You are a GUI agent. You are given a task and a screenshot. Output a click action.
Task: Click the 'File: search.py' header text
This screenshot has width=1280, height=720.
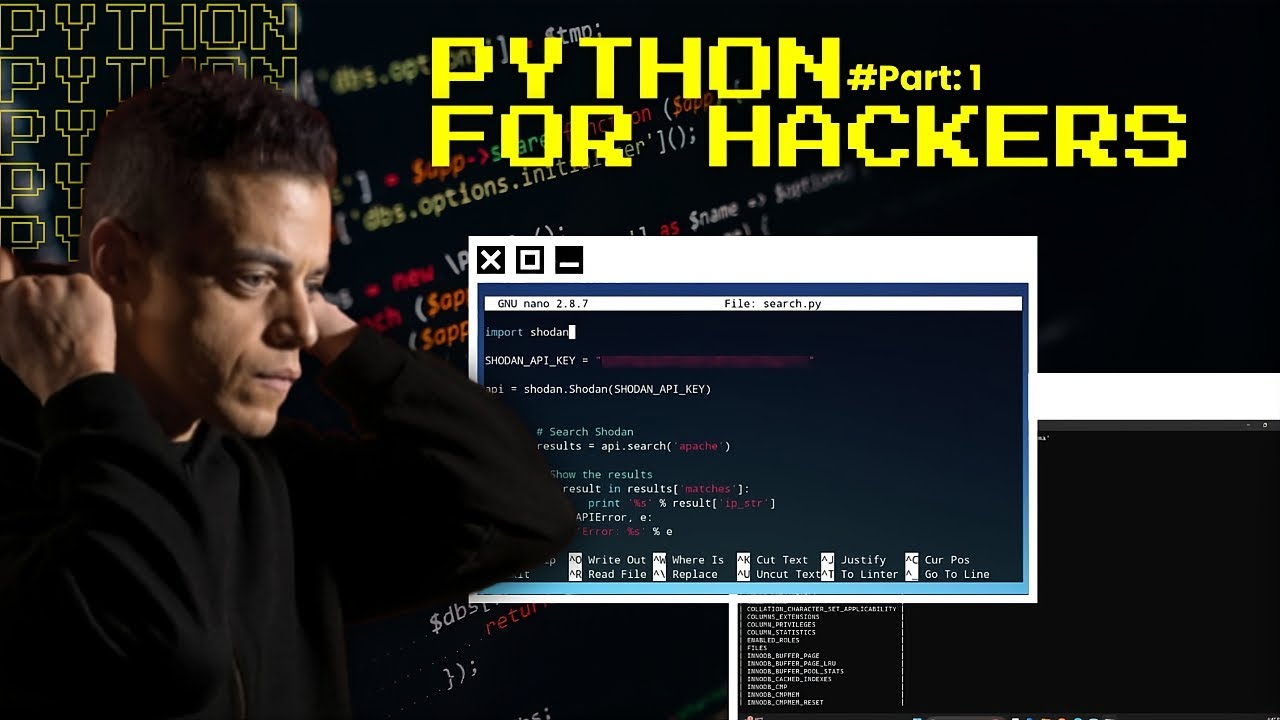pyautogui.click(x=773, y=303)
